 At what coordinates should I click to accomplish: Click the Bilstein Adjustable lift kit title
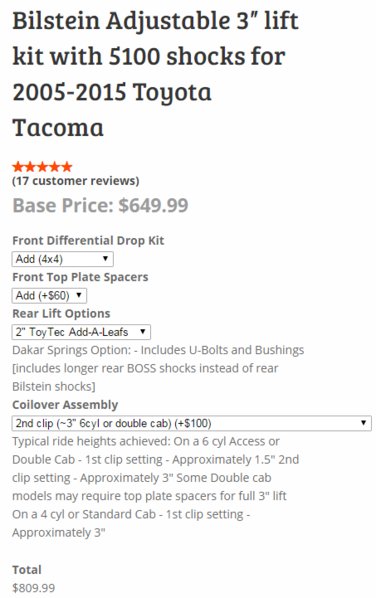[x=155, y=74]
